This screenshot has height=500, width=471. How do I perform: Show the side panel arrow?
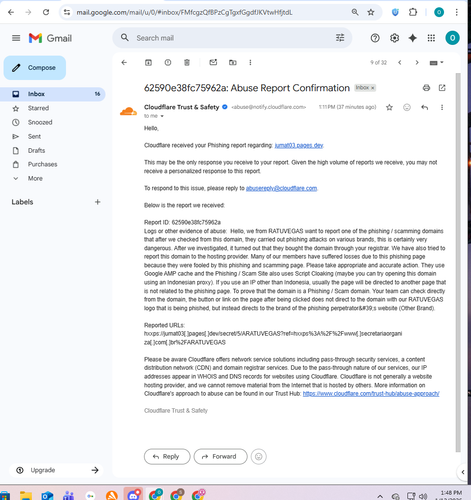click(x=463, y=472)
